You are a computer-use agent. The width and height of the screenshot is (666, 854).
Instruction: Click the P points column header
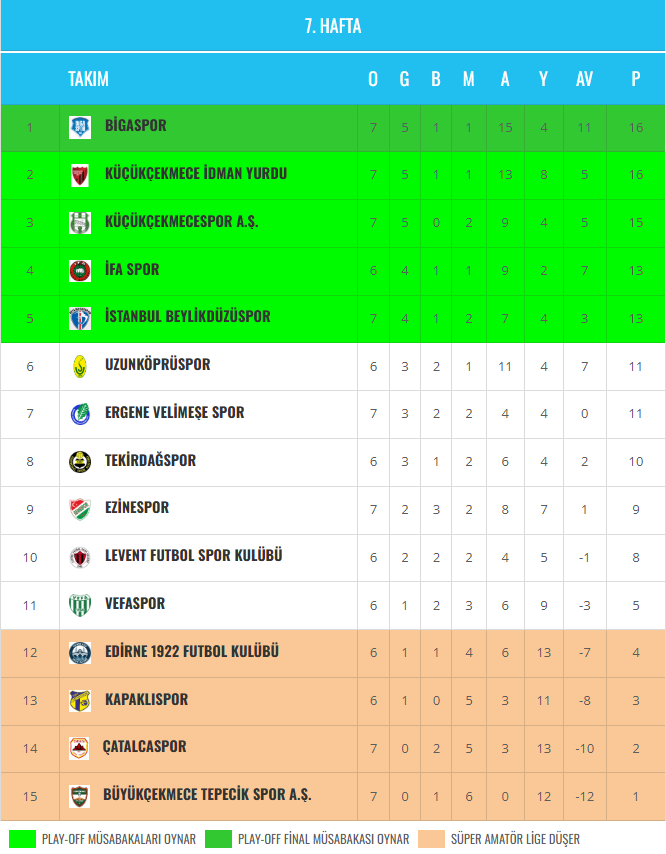coord(636,79)
